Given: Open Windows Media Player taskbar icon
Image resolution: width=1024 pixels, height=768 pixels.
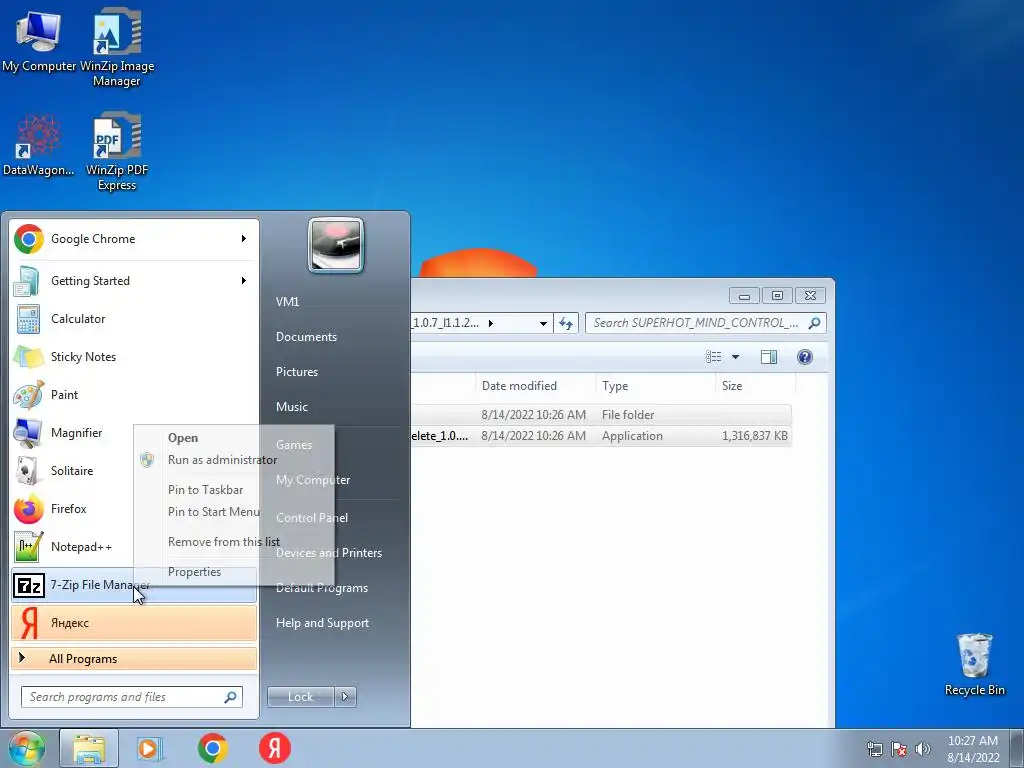Looking at the screenshot, I should point(150,748).
